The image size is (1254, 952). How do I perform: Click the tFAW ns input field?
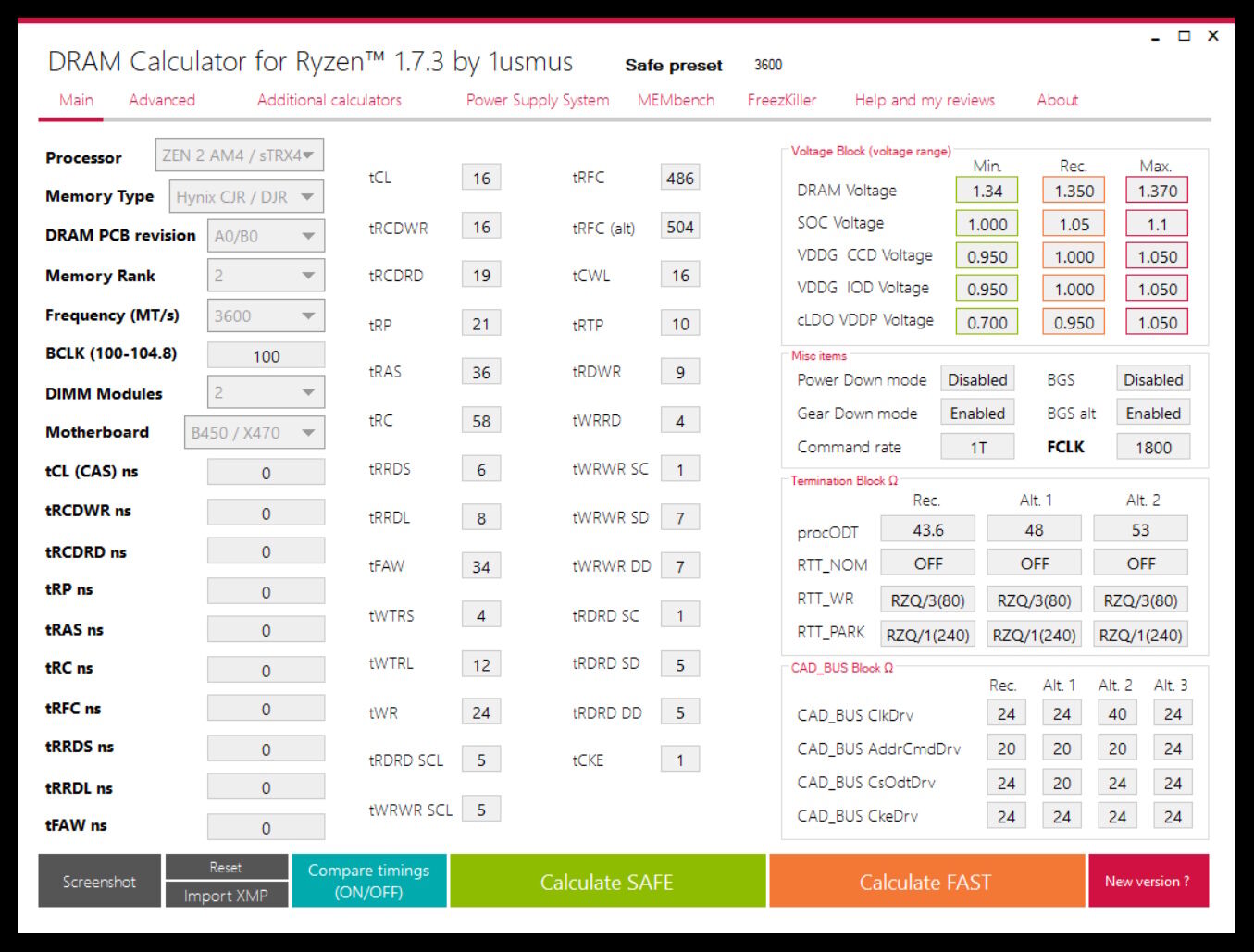click(x=266, y=827)
